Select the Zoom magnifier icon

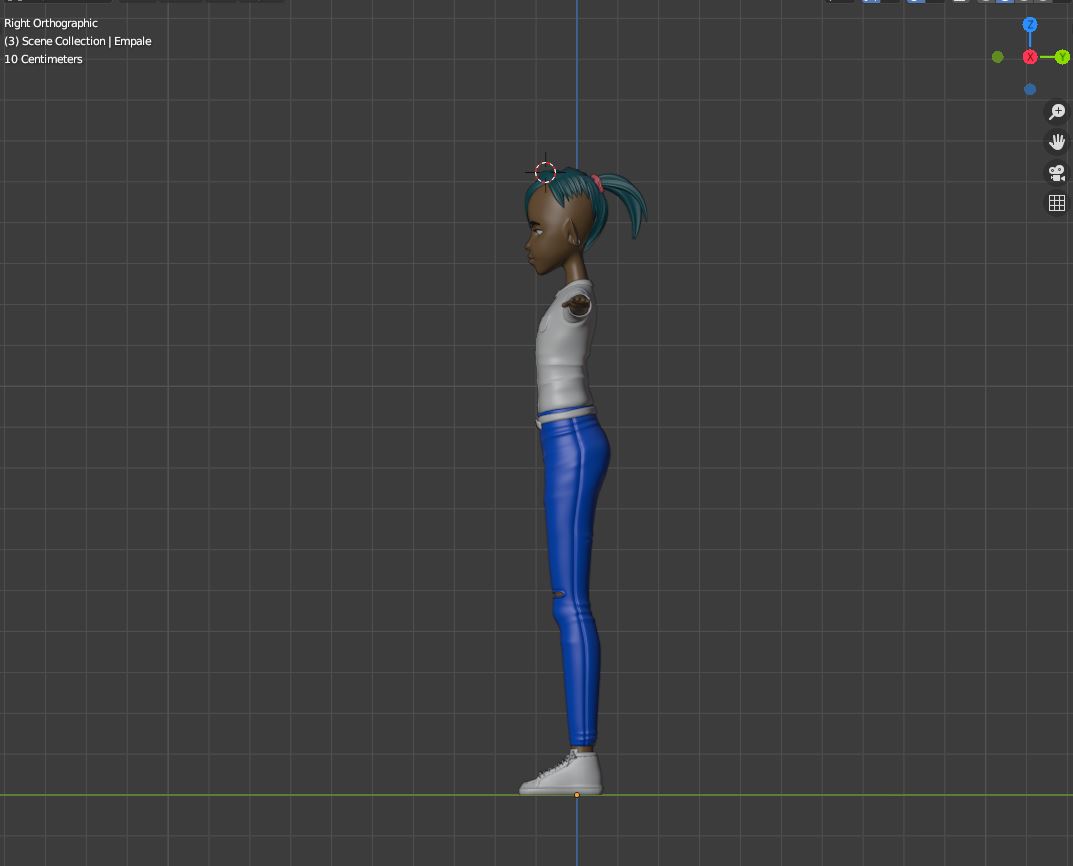[x=1056, y=112]
